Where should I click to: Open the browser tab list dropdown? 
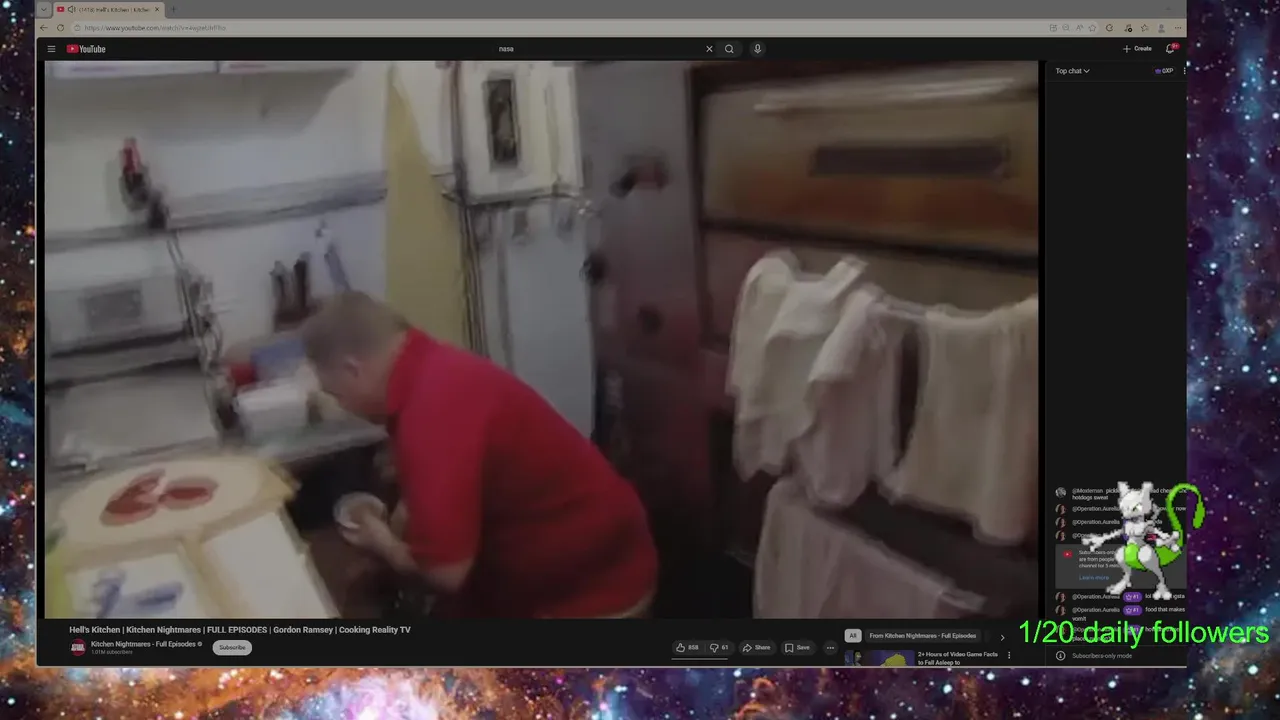click(x=44, y=9)
